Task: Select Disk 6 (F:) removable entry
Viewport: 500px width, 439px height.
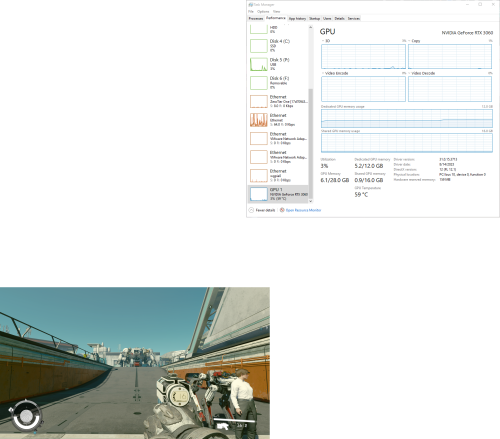Action: point(278,83)
